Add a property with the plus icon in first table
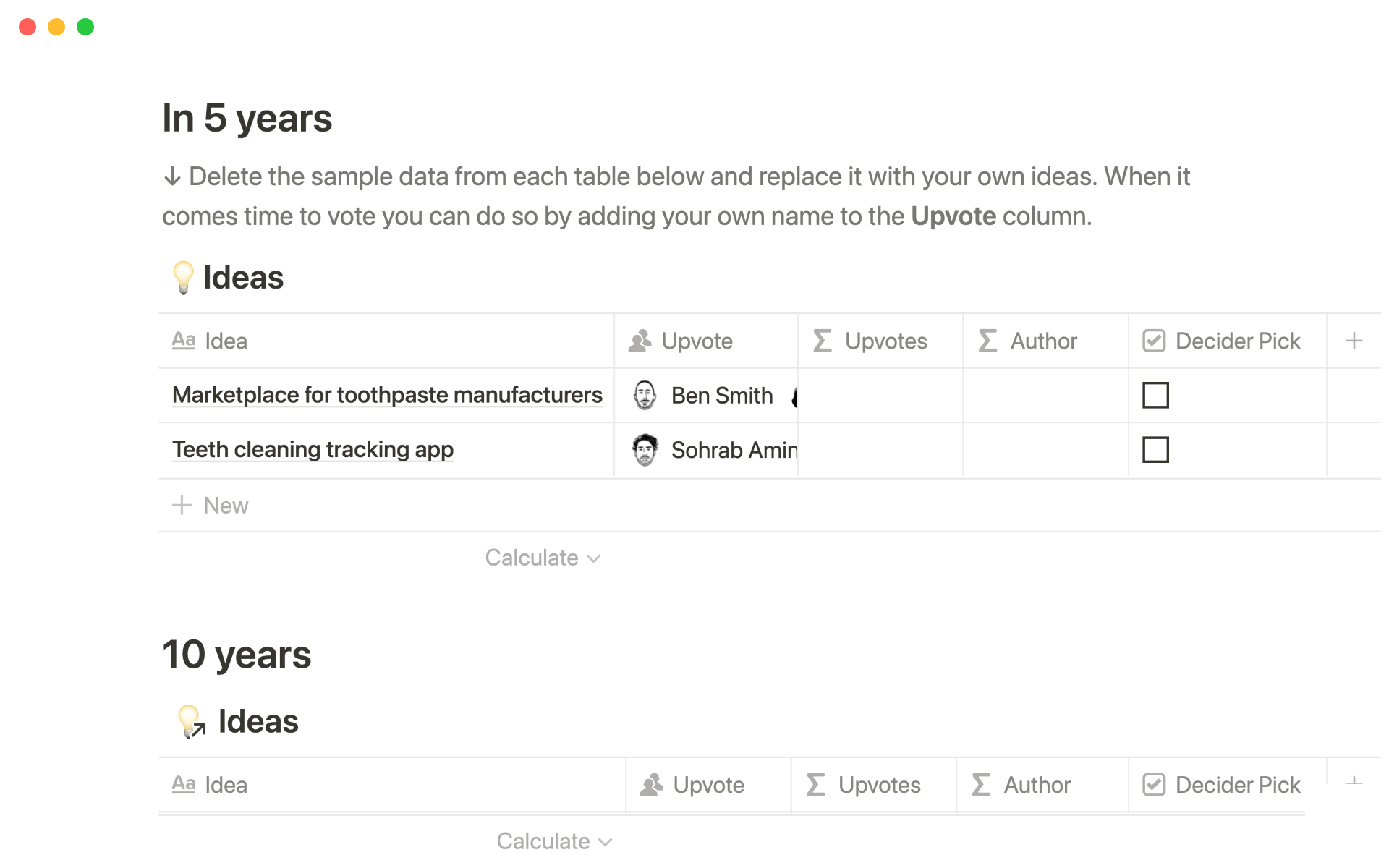 (x=1354, y=341)
